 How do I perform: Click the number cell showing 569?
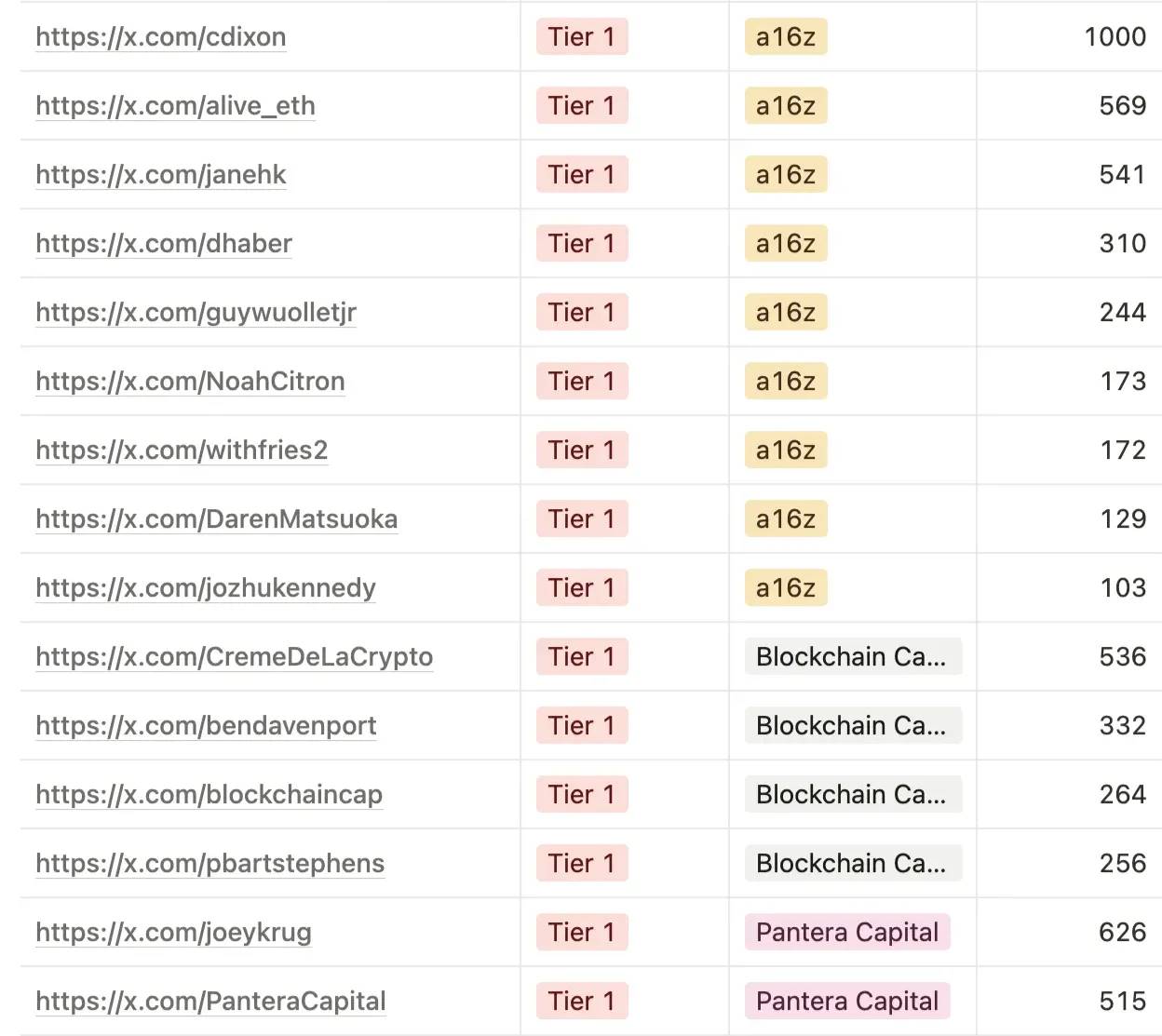(x=1122, y=106)
